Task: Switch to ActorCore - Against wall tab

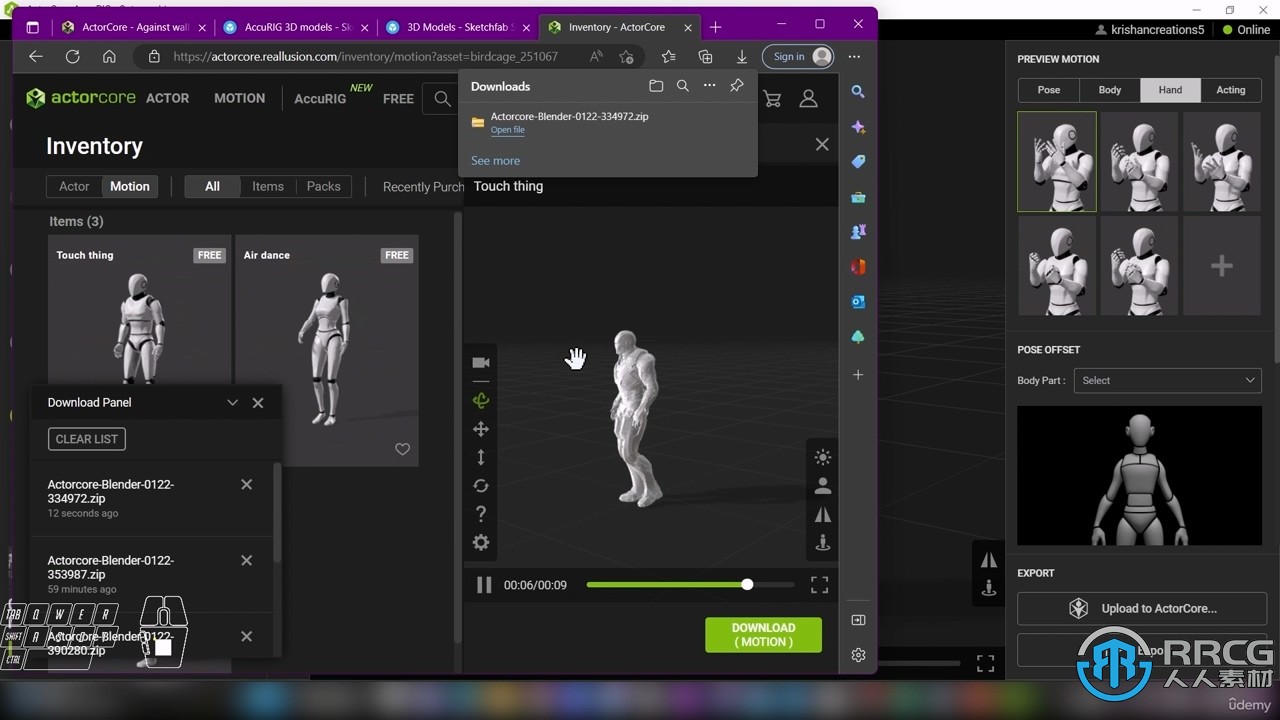Action: [x=133, y=27]
